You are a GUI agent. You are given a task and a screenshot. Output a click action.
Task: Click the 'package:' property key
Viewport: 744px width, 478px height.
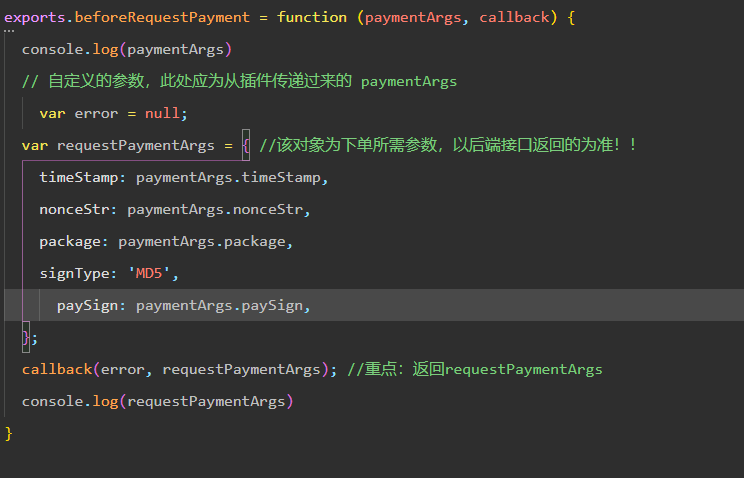[74, 242]
